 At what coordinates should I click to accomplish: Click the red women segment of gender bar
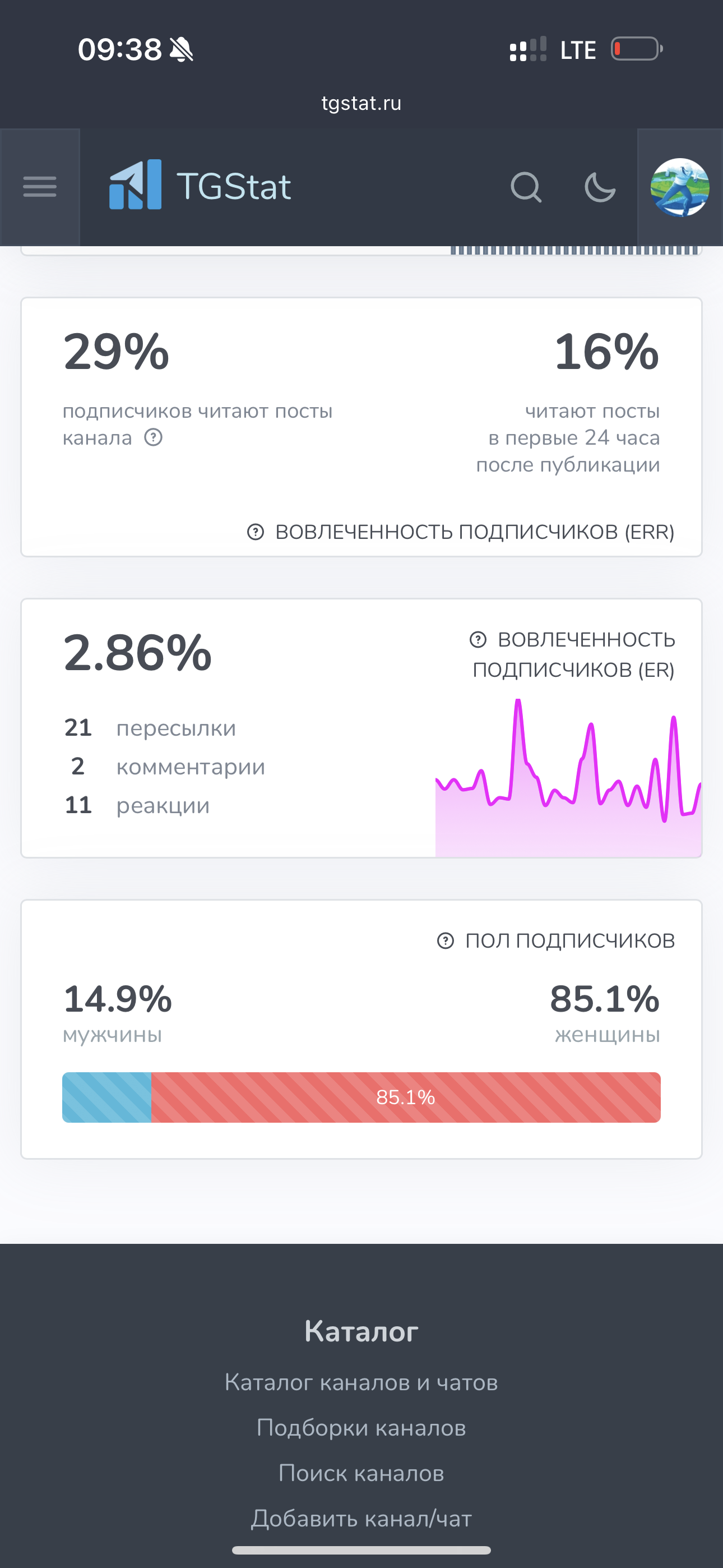(x=406, y=1097)
